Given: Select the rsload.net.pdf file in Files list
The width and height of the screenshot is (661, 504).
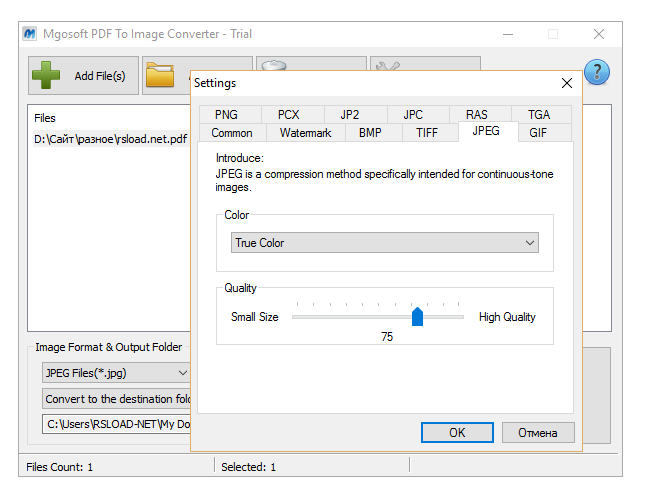Looking at the screenshot, I should pos(110,139).
